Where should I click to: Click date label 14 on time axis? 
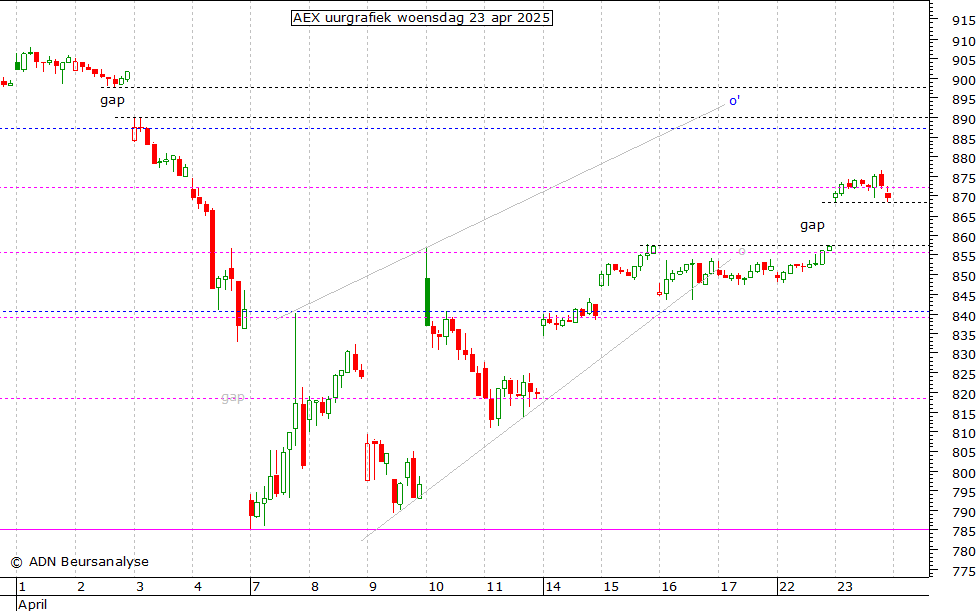[x=552, y=587]
